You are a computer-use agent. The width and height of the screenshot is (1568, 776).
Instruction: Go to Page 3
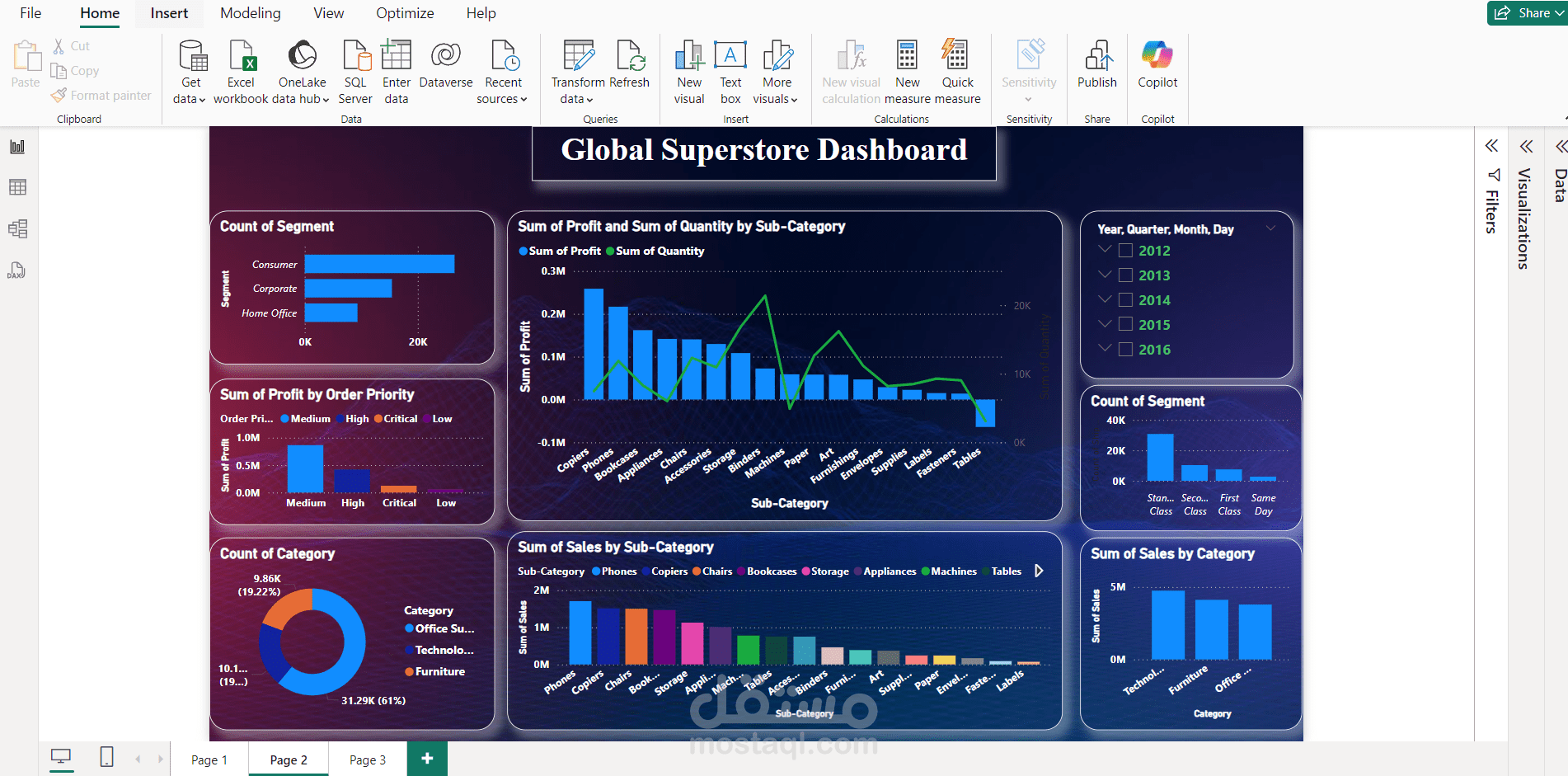tap(368, 760)
